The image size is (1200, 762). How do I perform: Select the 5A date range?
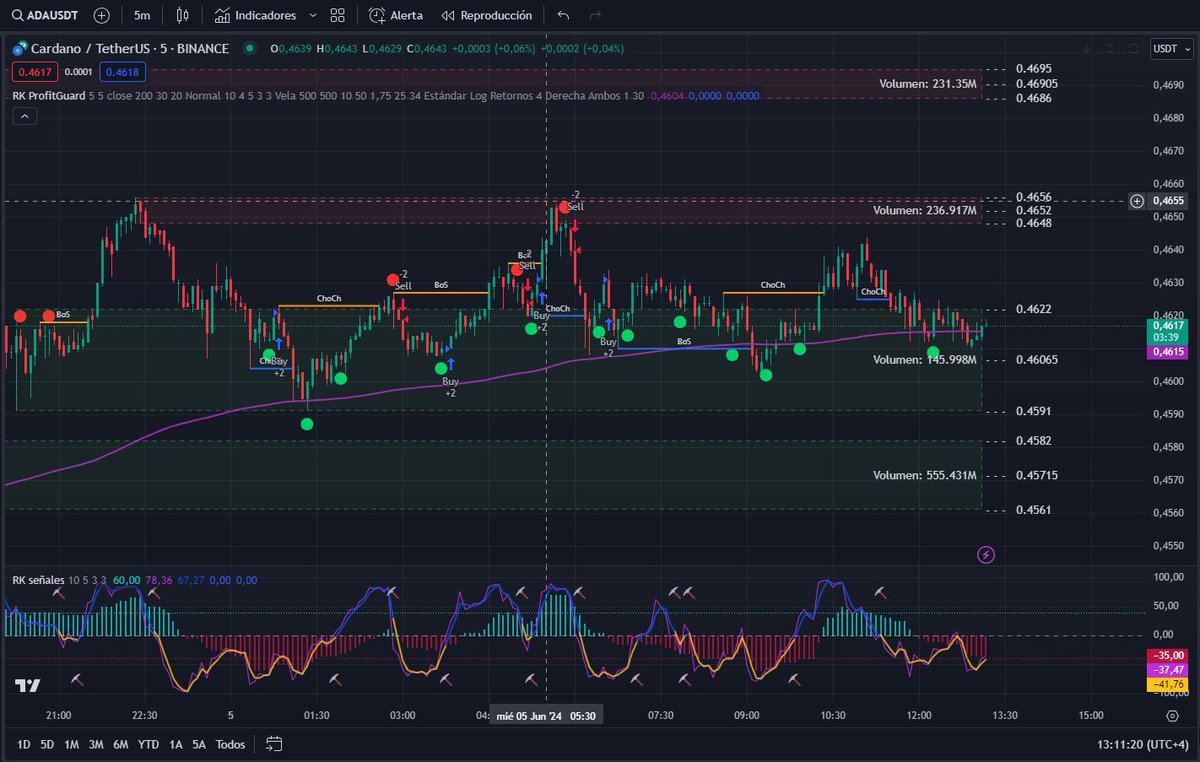[x=199, y=744]
